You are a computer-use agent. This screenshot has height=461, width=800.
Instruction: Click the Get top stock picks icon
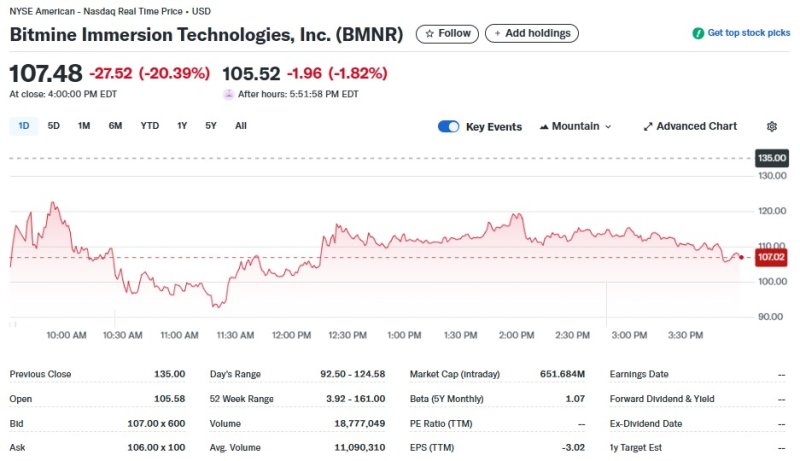pyautogui.click(x=698, y=33)
